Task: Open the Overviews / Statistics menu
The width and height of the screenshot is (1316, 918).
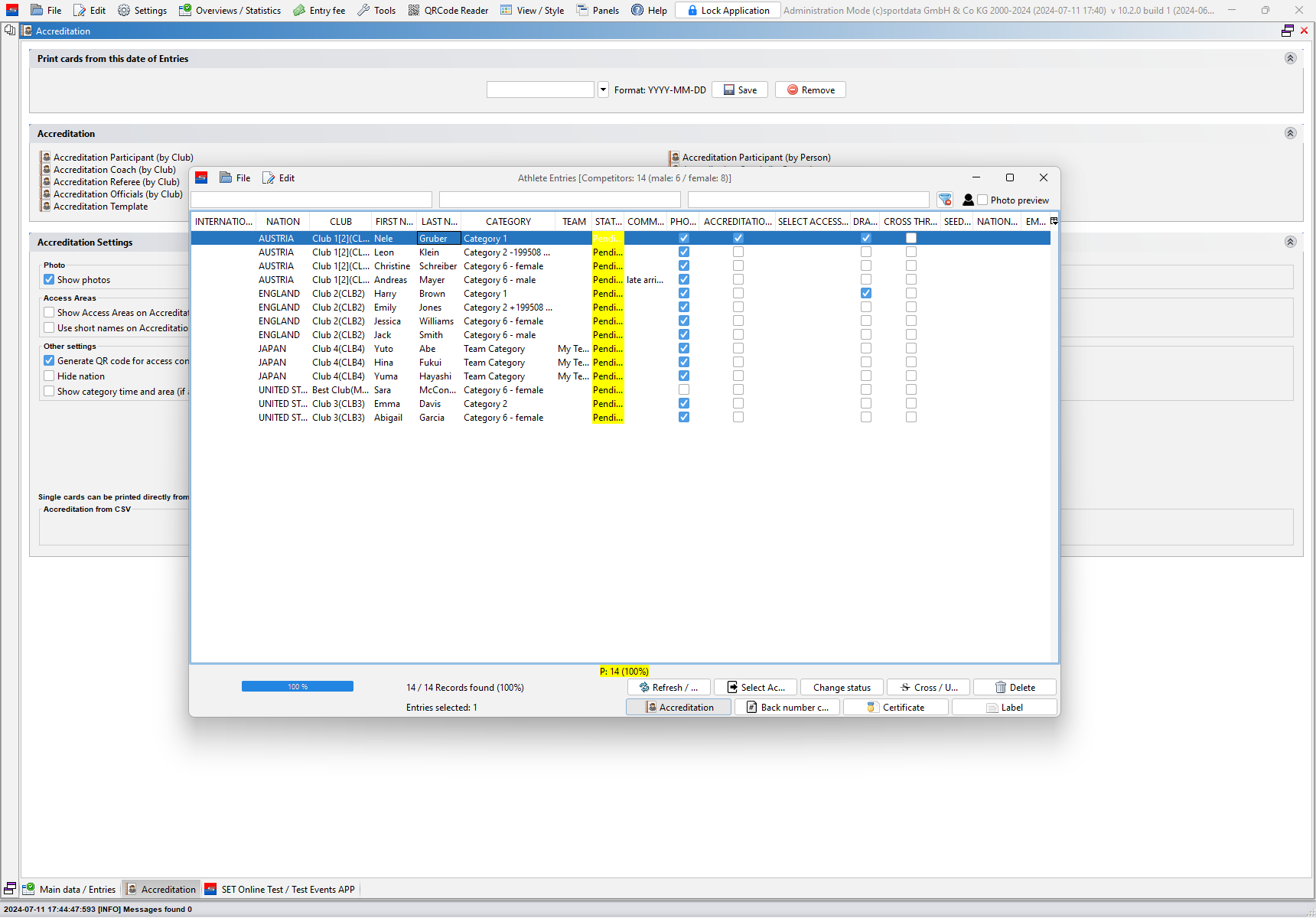Action: (230, 11)
